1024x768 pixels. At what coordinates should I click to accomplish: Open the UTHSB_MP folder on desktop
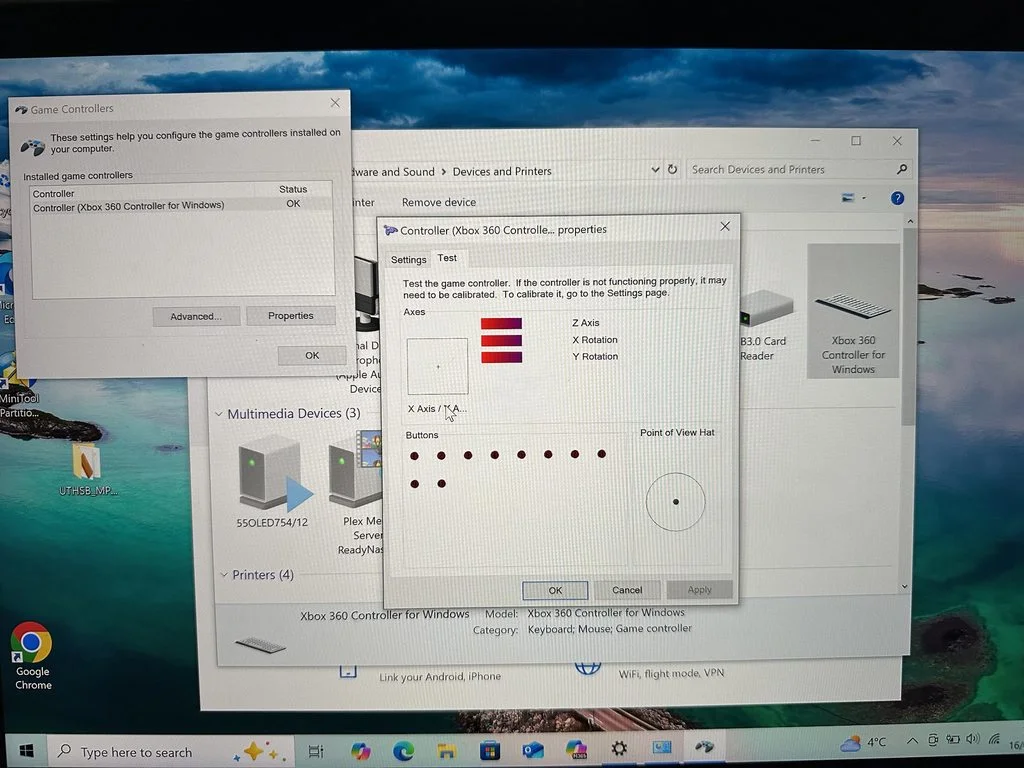coord(88,469)
